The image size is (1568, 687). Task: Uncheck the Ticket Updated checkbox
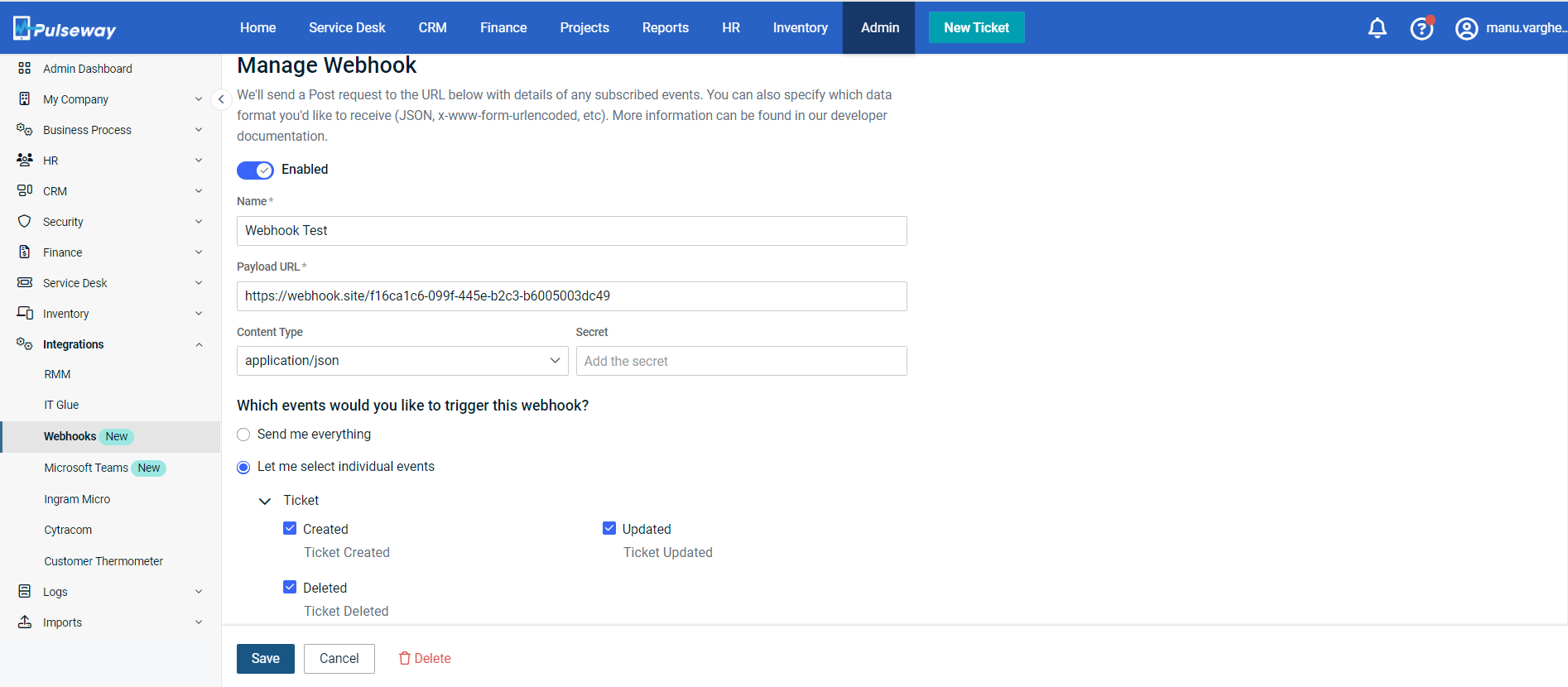[x=609, y=529]
